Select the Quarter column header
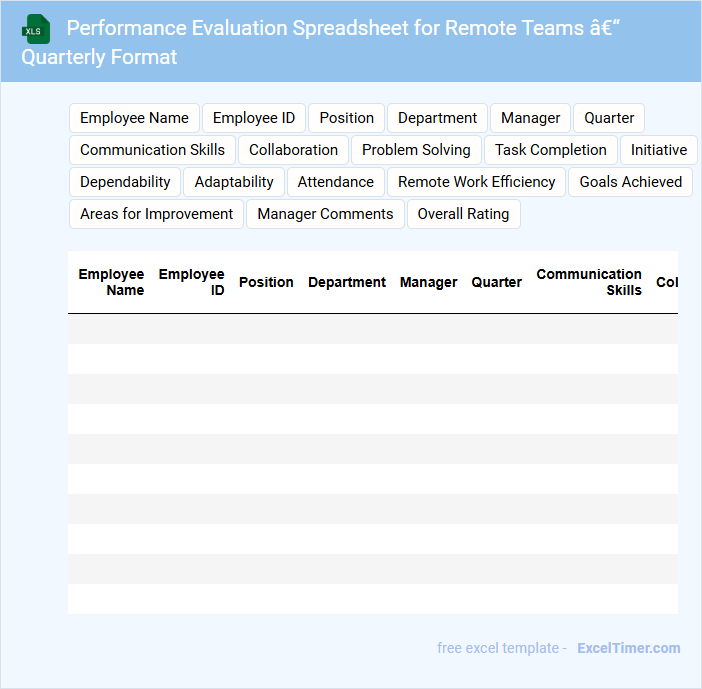The height and width of the screenshot is (689, 702). pos(496,282)
